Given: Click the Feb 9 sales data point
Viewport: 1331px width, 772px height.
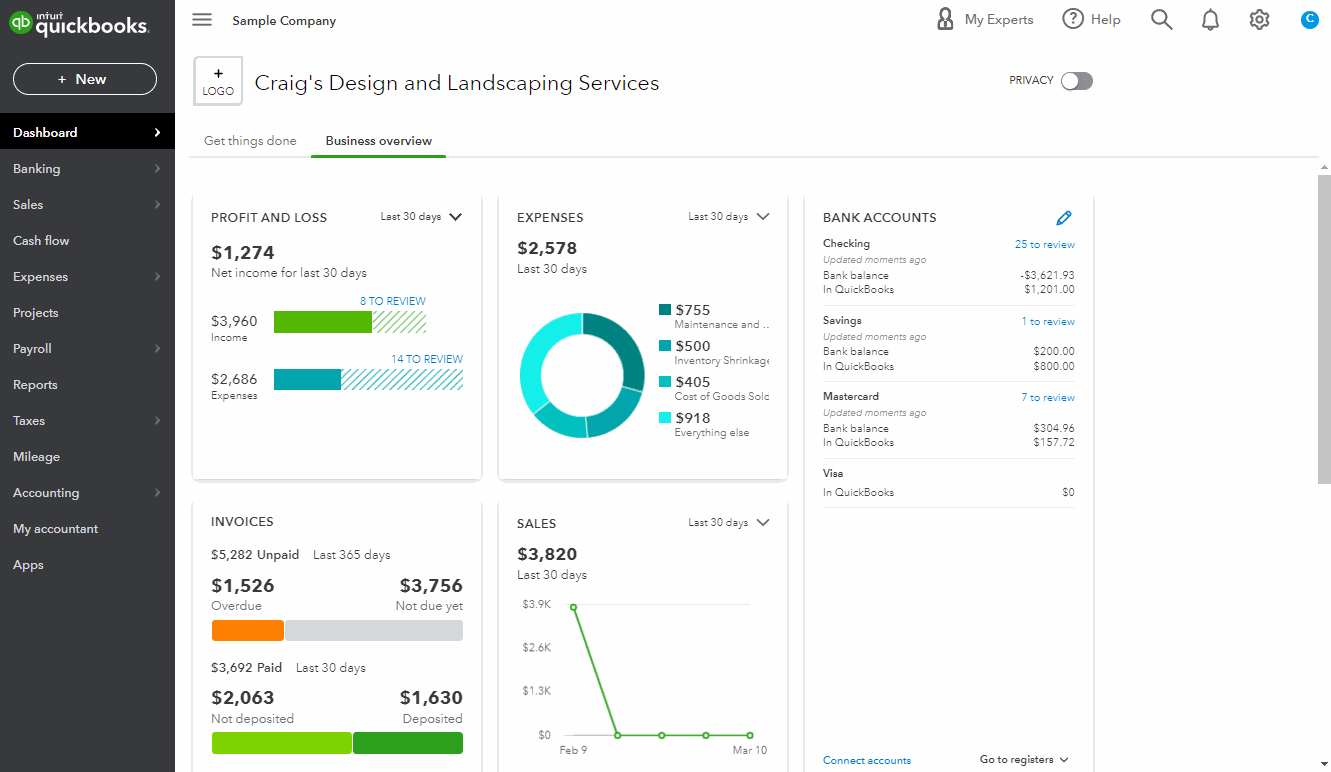Looking at the screenshot, I should tap(573, 606).
